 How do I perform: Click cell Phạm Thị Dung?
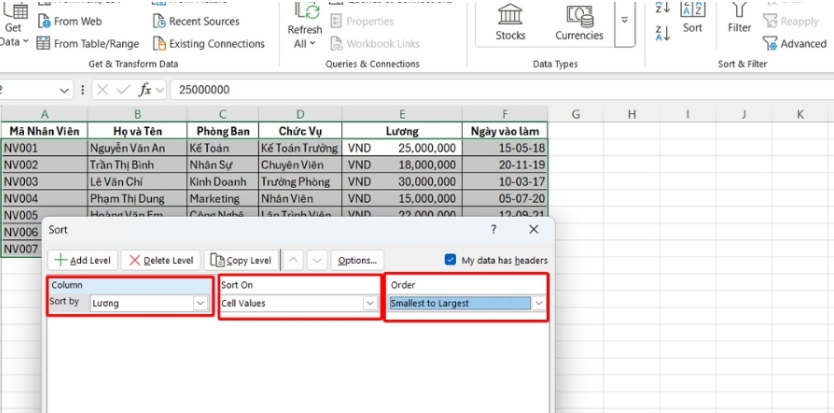pos(137,199)
